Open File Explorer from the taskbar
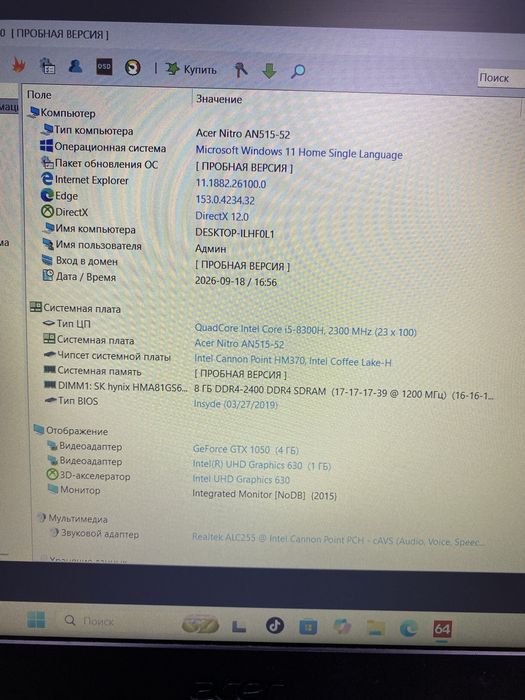 click(x=375, y=628)
